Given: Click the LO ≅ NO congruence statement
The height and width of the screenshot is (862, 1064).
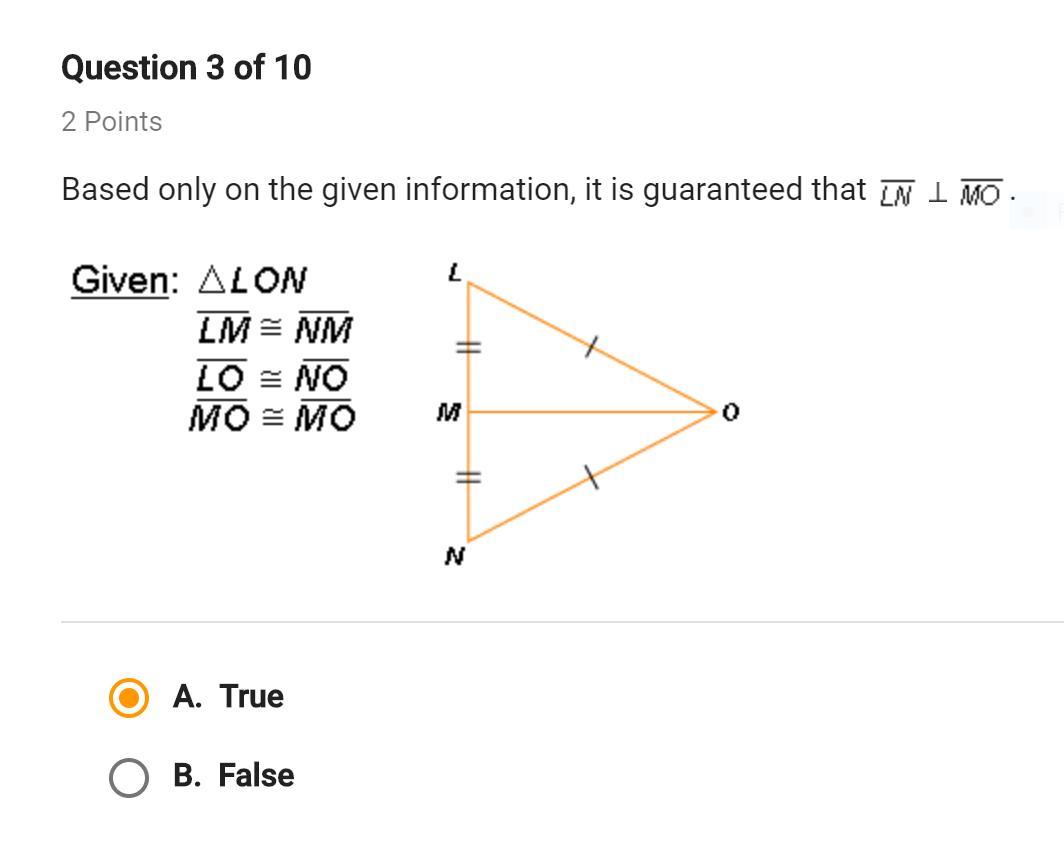Looking at the screenshot, I should (x=273, y=377).
